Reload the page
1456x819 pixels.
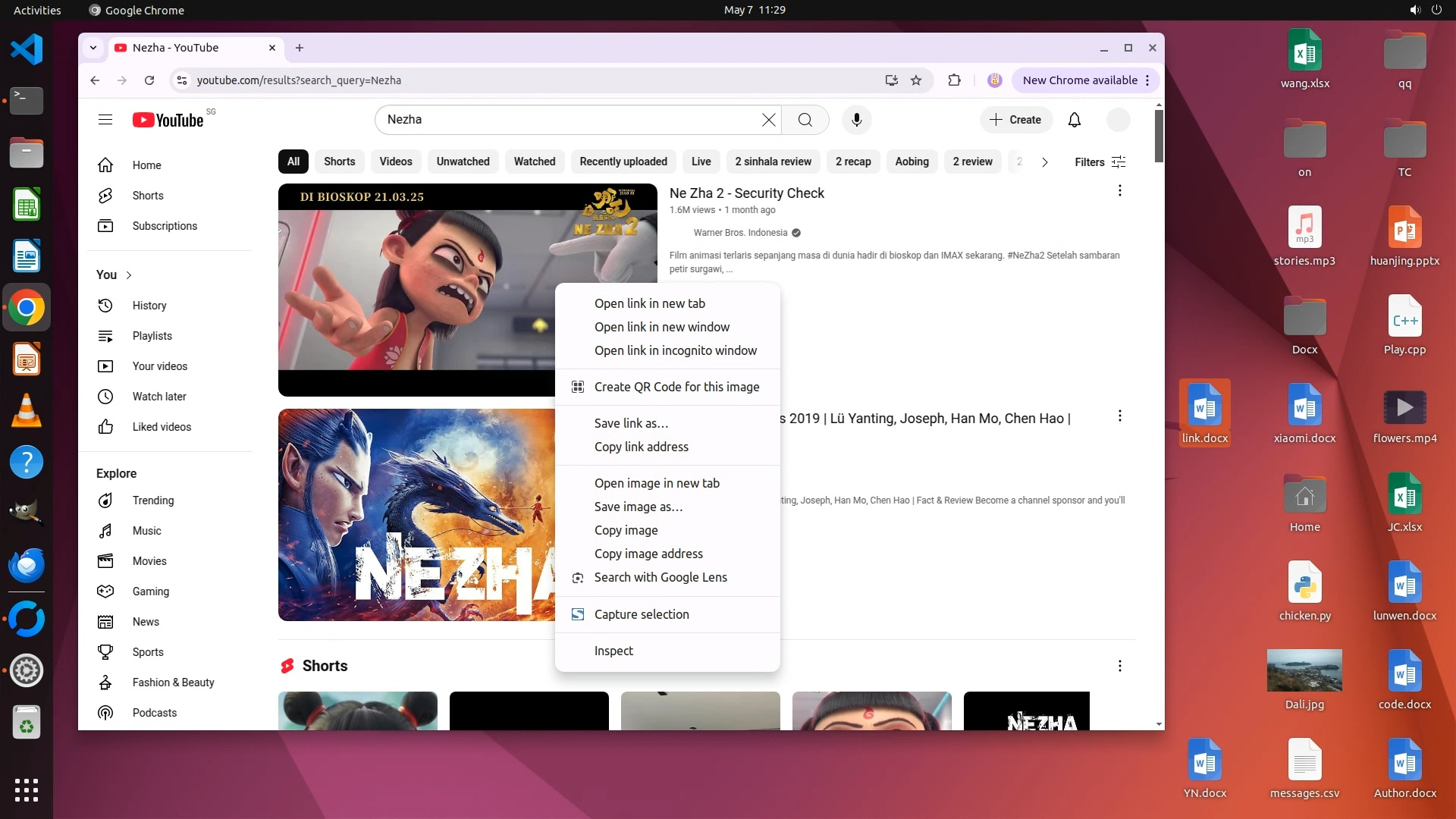pyautogui.click(x=149, y=80)
